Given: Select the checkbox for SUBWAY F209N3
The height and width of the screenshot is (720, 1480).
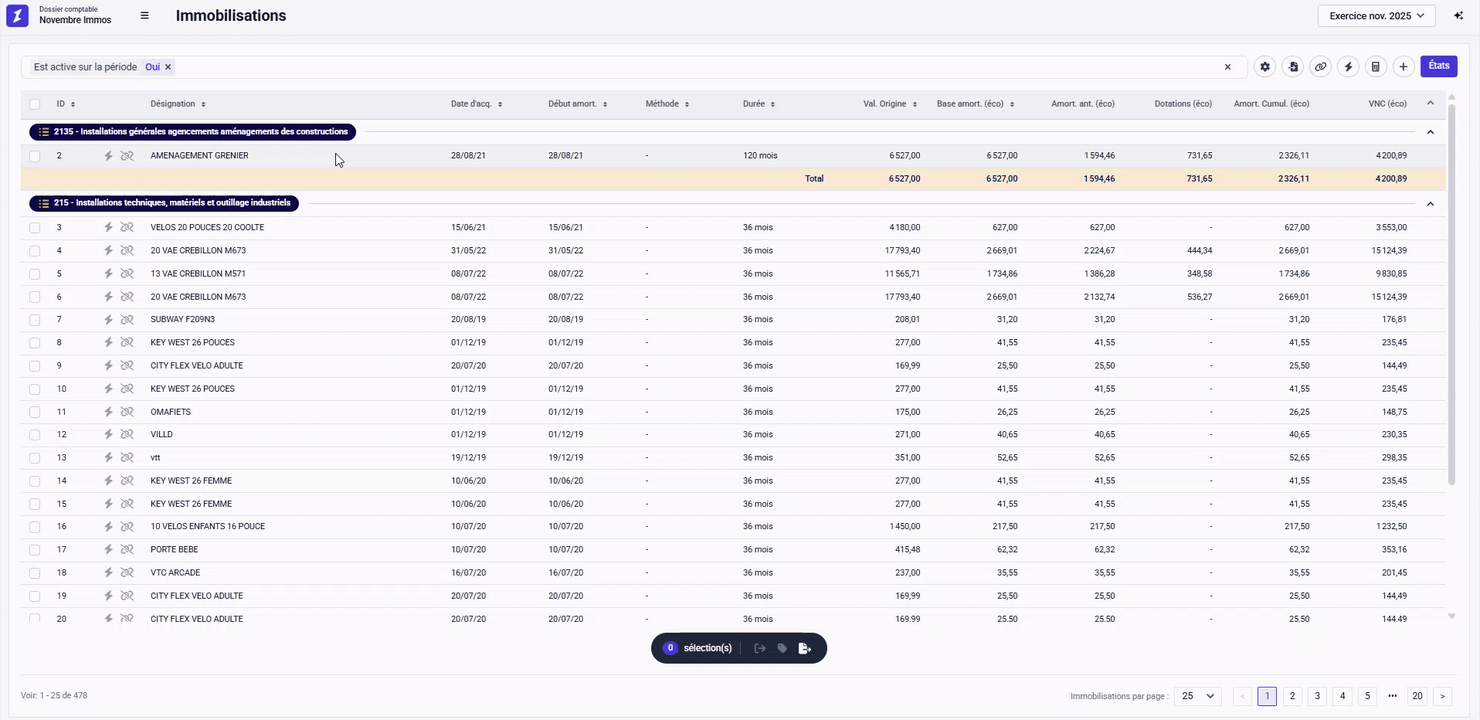Looking at the screenshot, I should click(35, 320).
